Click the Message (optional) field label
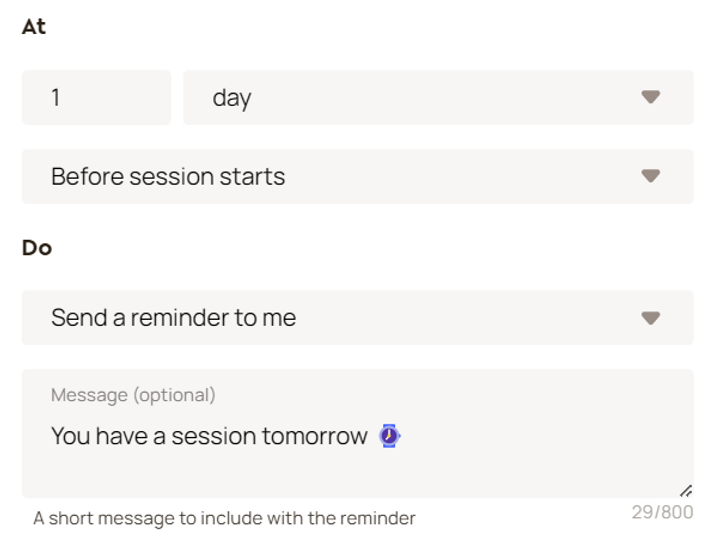The width and height of the screenshot is (720, 544). pyautogui.click(x=133, y=395)
